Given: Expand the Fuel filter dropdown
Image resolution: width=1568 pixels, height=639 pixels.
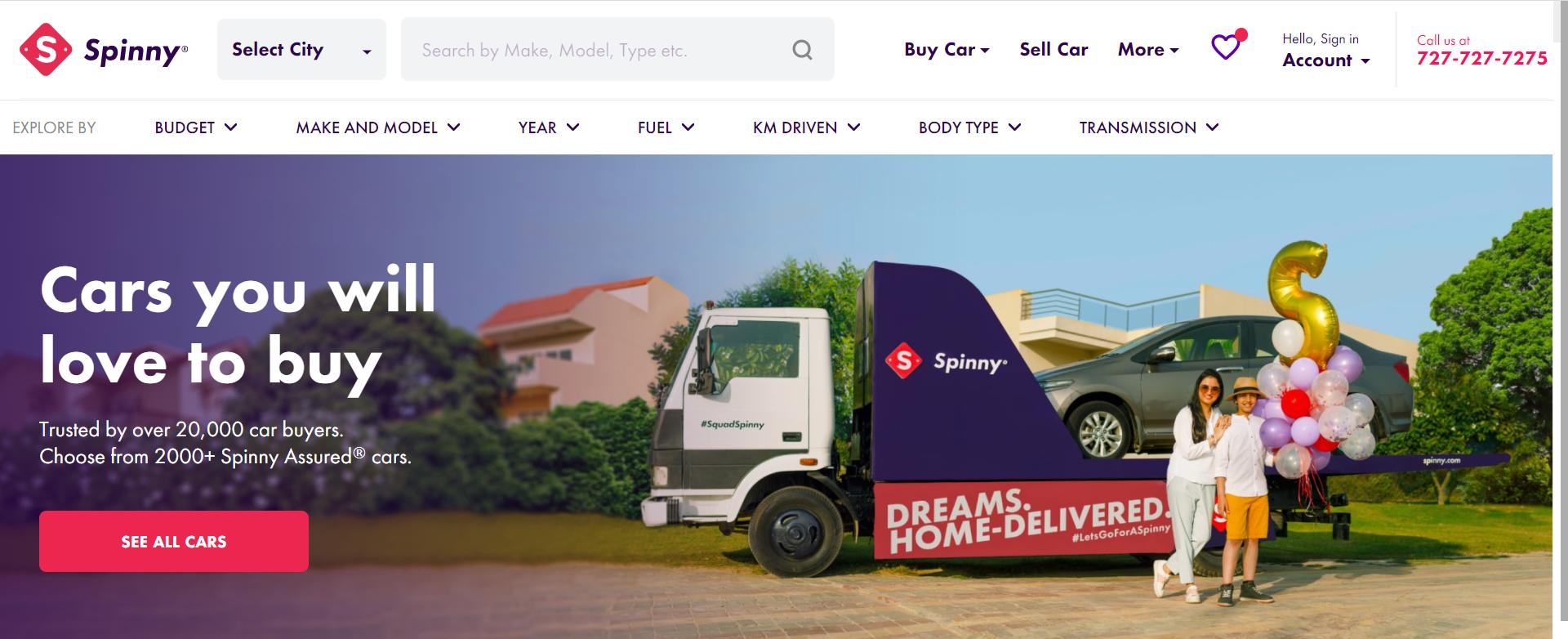Looking at the screenshot, I should tap(666, 127).
